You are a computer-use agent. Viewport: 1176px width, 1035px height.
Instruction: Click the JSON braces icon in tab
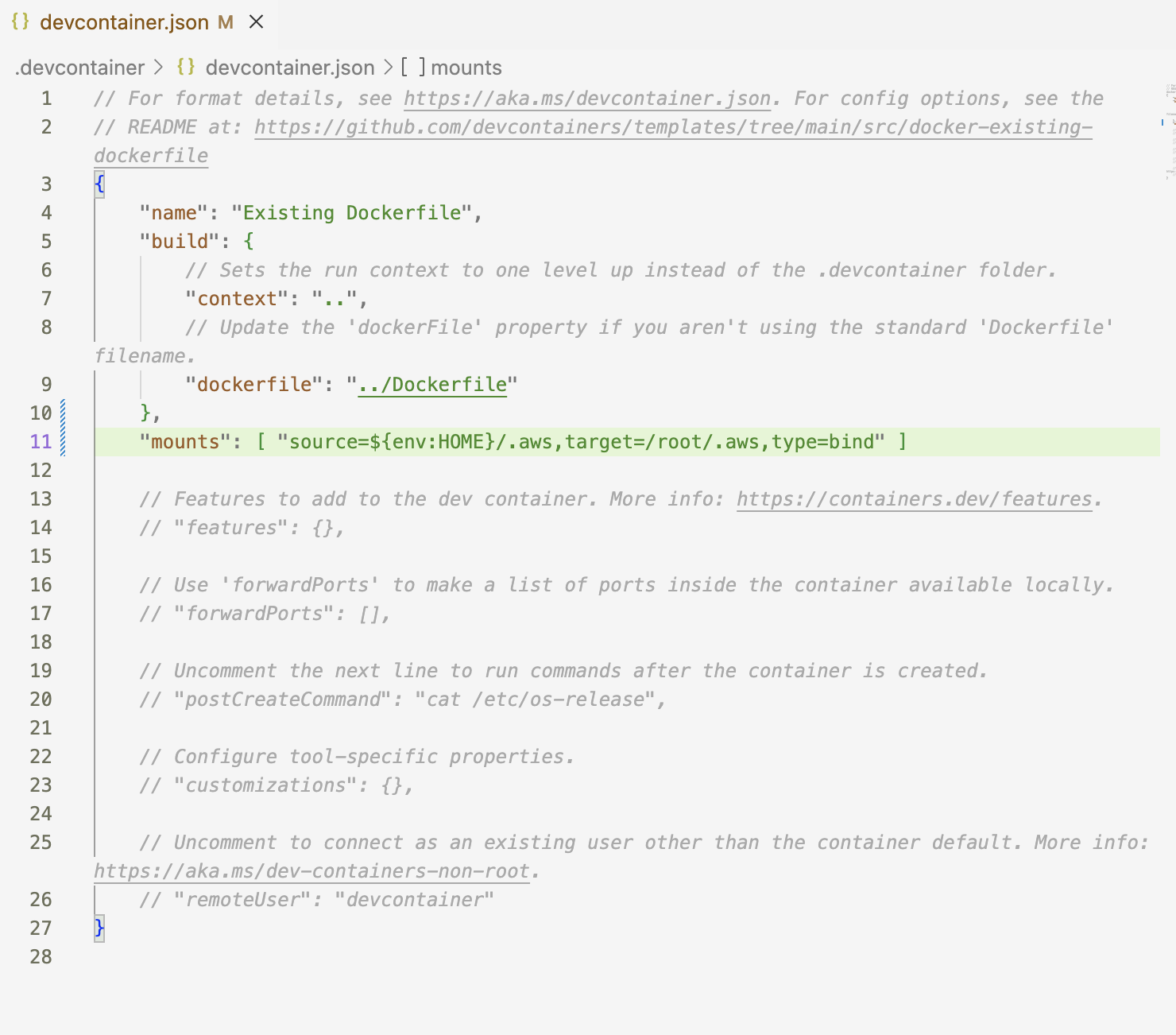click(21, 22)
